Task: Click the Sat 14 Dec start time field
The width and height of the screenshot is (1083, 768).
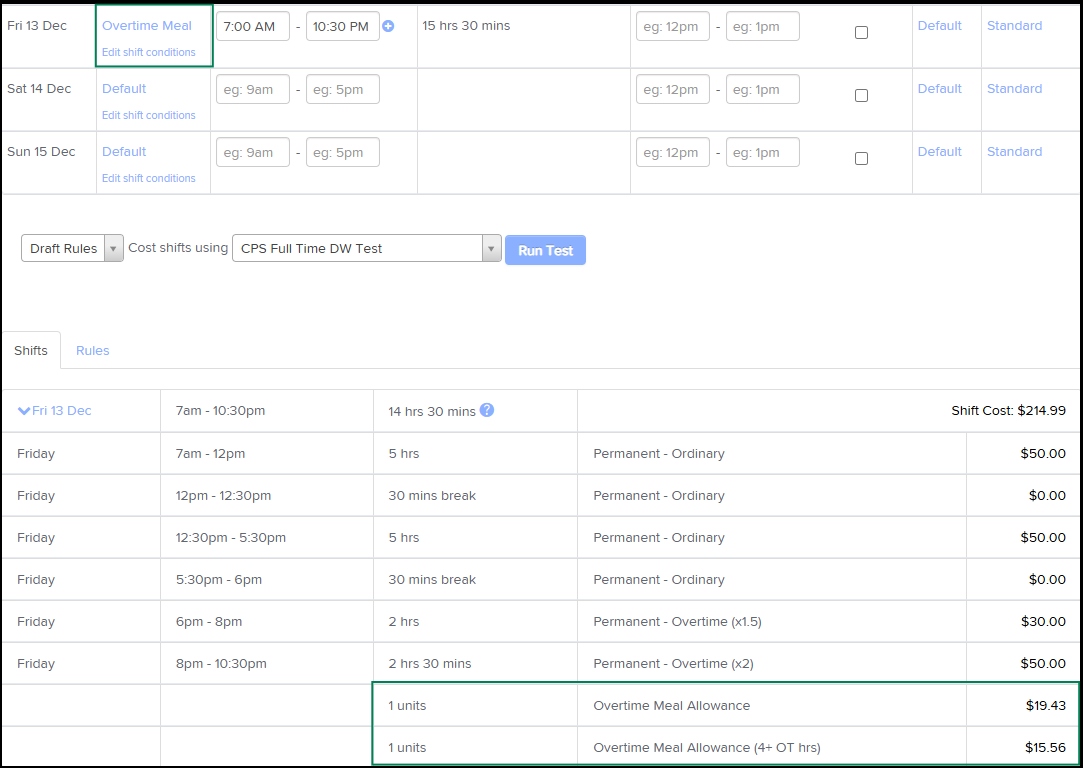Action: tap(252, 90)
